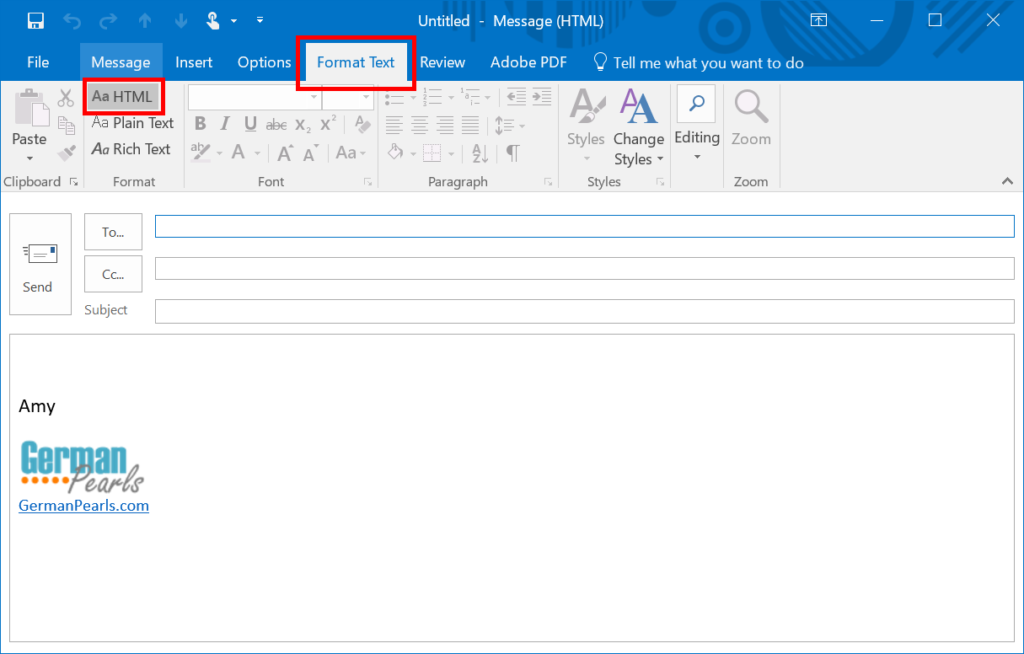Save the message with the floppy disk icon
1024x654 pixels.
point(35,21)
